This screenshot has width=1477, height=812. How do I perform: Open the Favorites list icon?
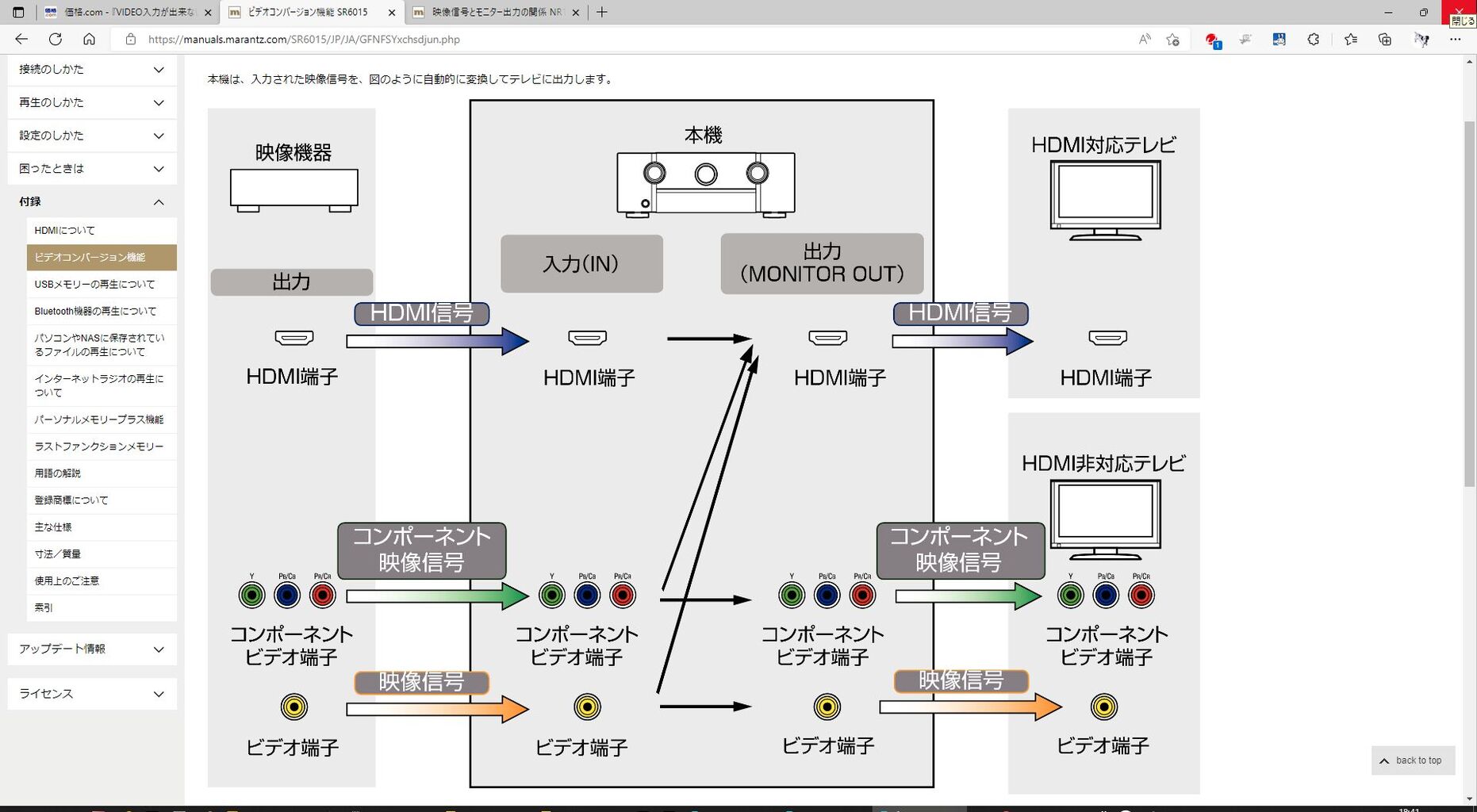point(1351,39)
